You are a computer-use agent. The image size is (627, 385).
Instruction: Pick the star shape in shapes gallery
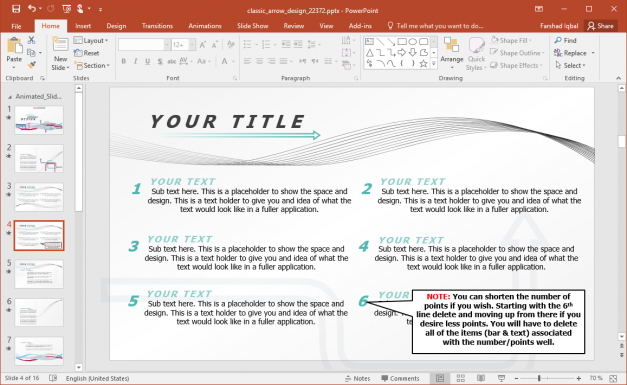click(423, 64)
